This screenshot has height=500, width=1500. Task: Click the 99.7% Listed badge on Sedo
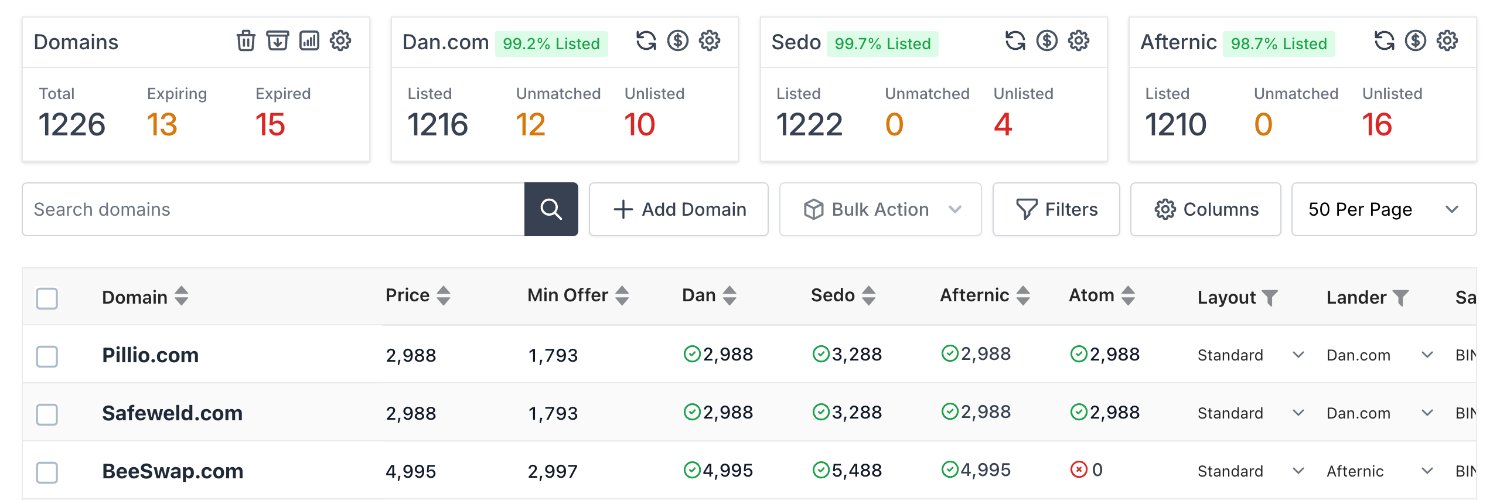(x=882, y=43)
